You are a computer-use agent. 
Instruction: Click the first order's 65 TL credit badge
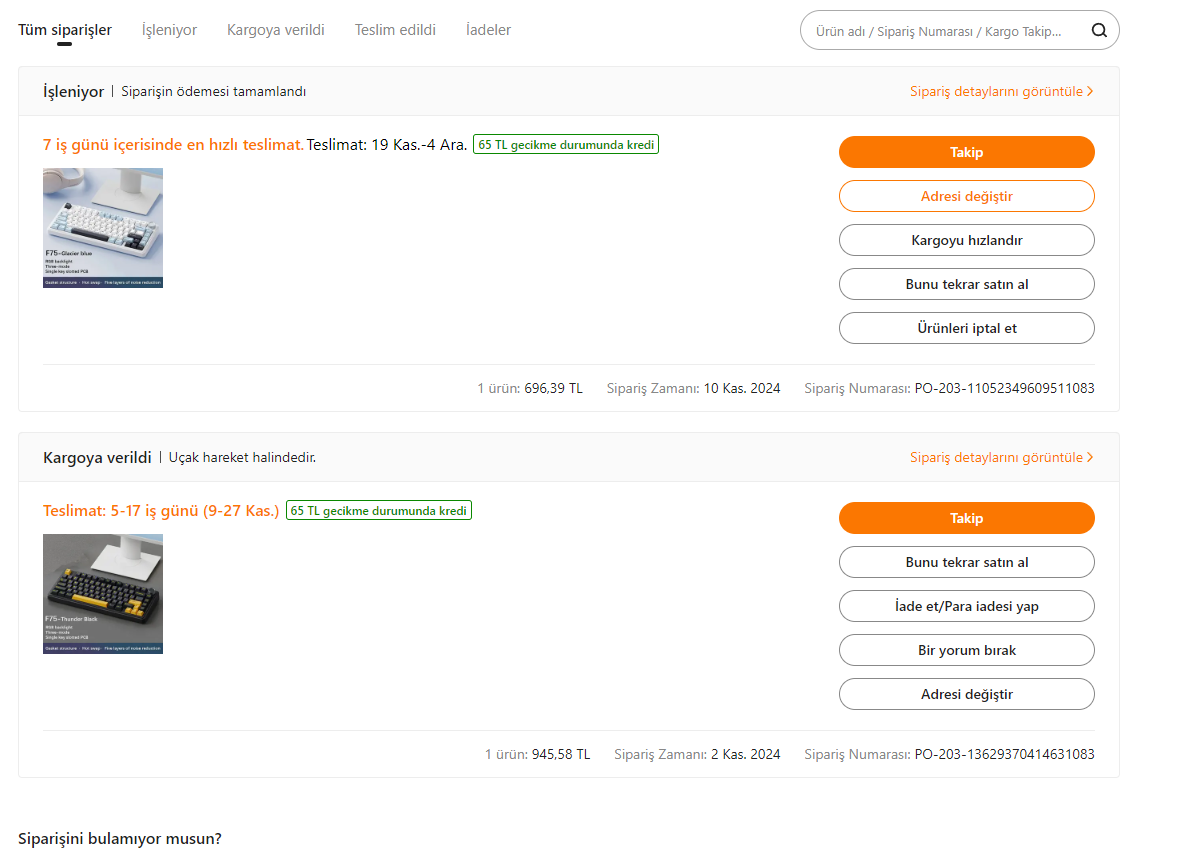point(566,145)
